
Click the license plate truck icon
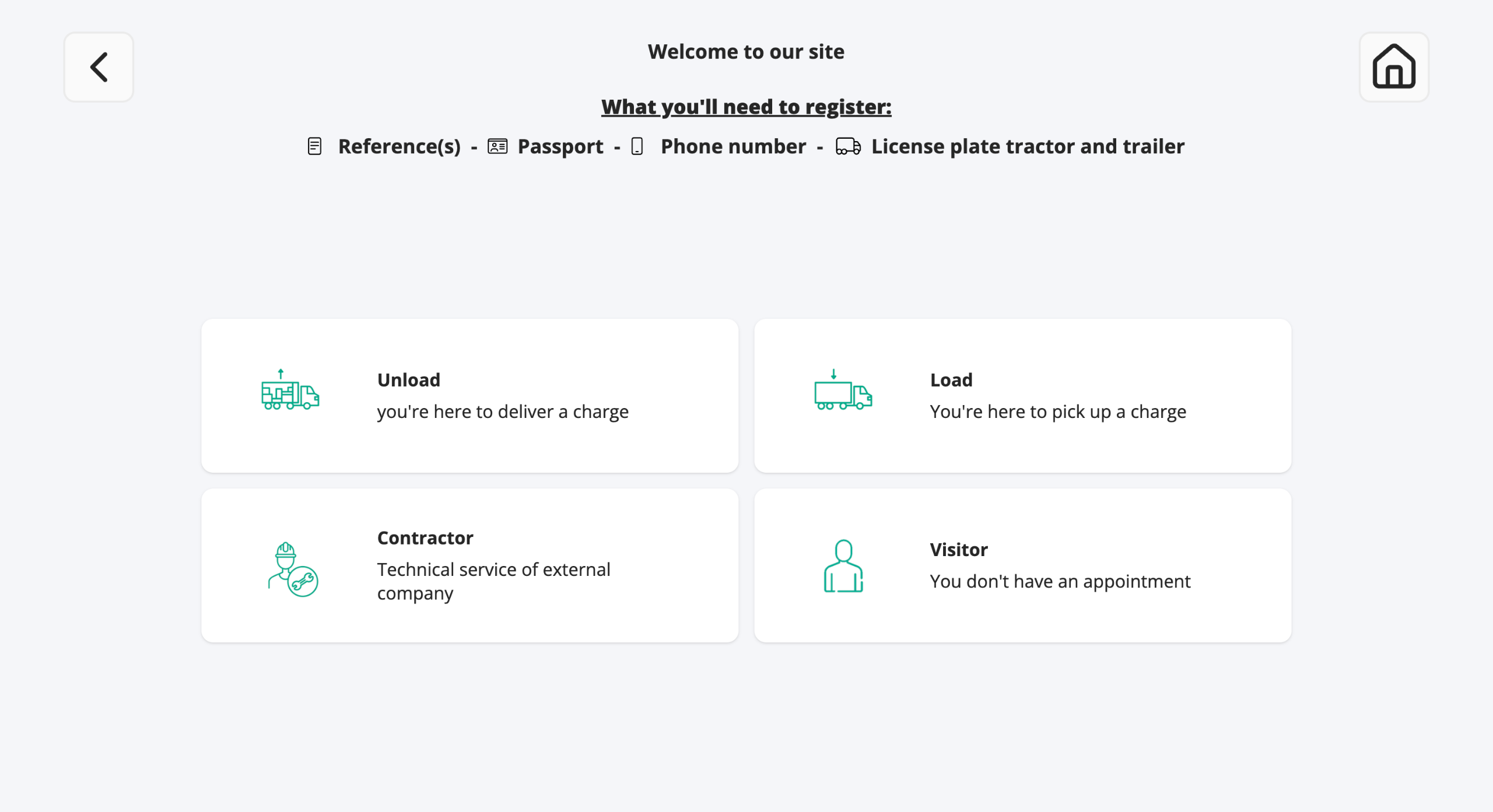[x=848, y=146]
